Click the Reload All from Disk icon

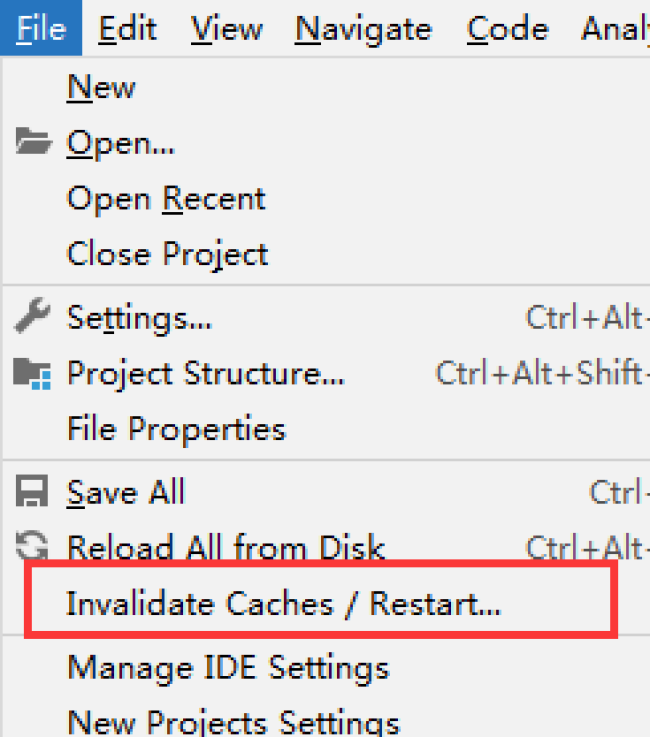pos(32,545)
